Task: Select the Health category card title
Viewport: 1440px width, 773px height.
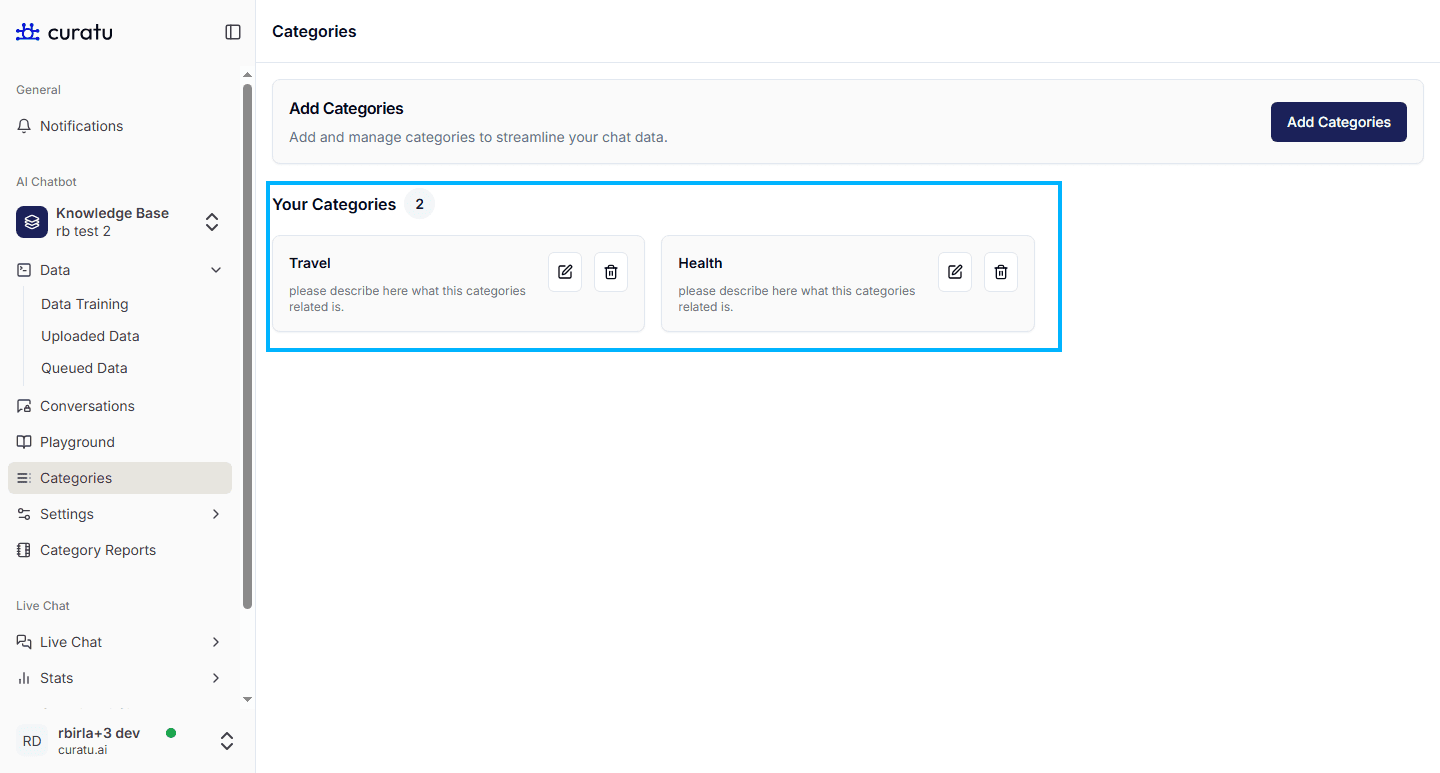Action: tap(700, 263)
